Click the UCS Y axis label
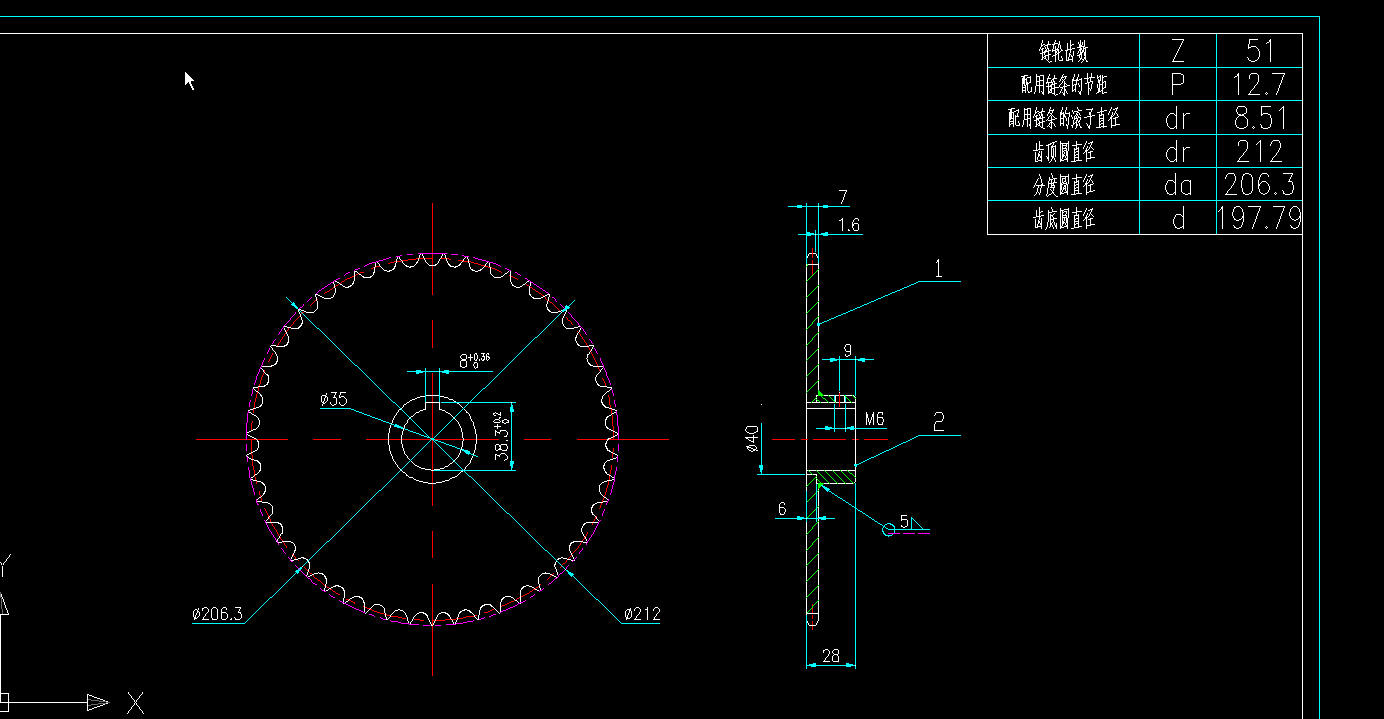Screen dimensions: 1384x719 5,566
